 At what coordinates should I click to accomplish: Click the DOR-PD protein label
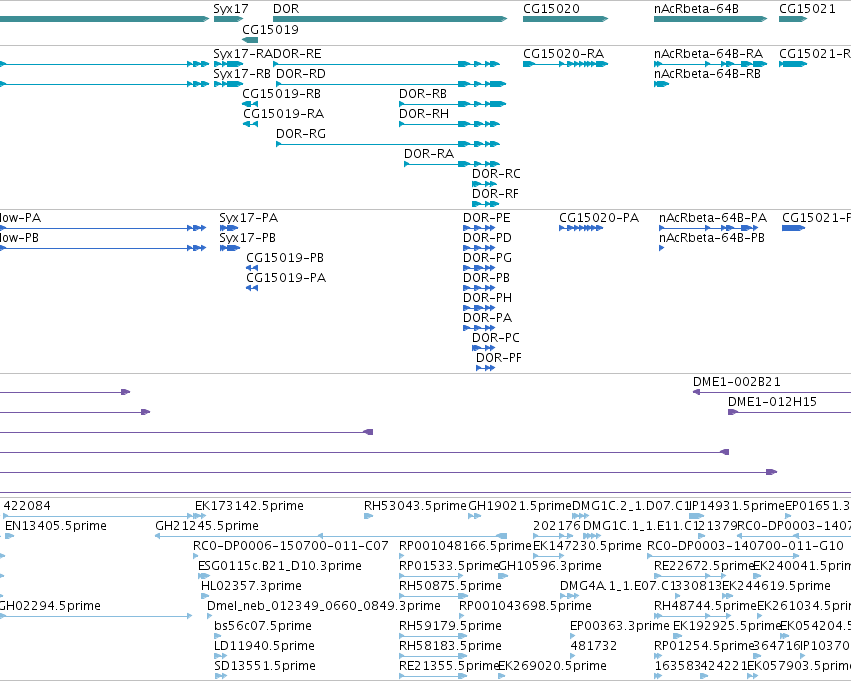point(487,238)
